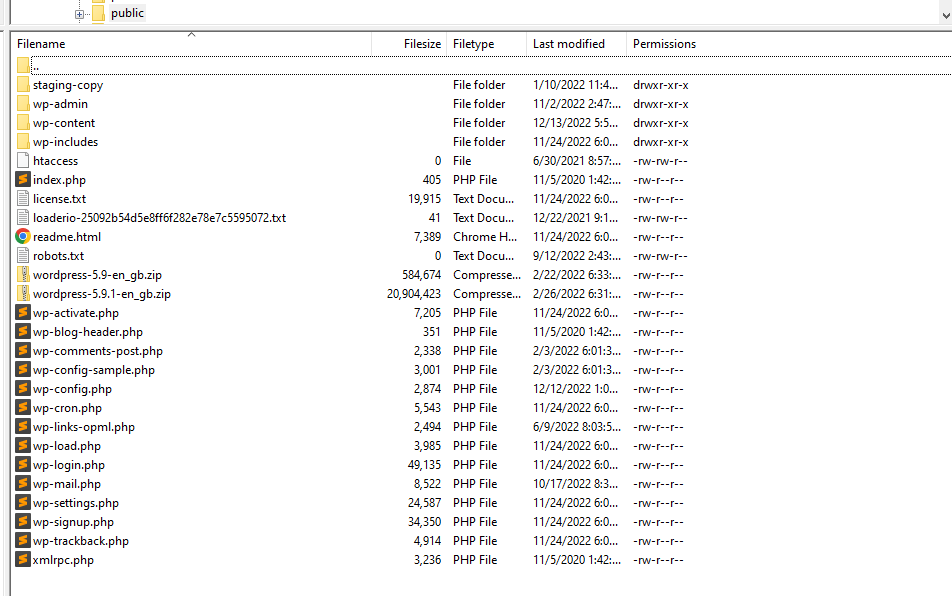Select the wp-content folder name
This screenshot has height=596, width=952.
click(x=64, y=123)
